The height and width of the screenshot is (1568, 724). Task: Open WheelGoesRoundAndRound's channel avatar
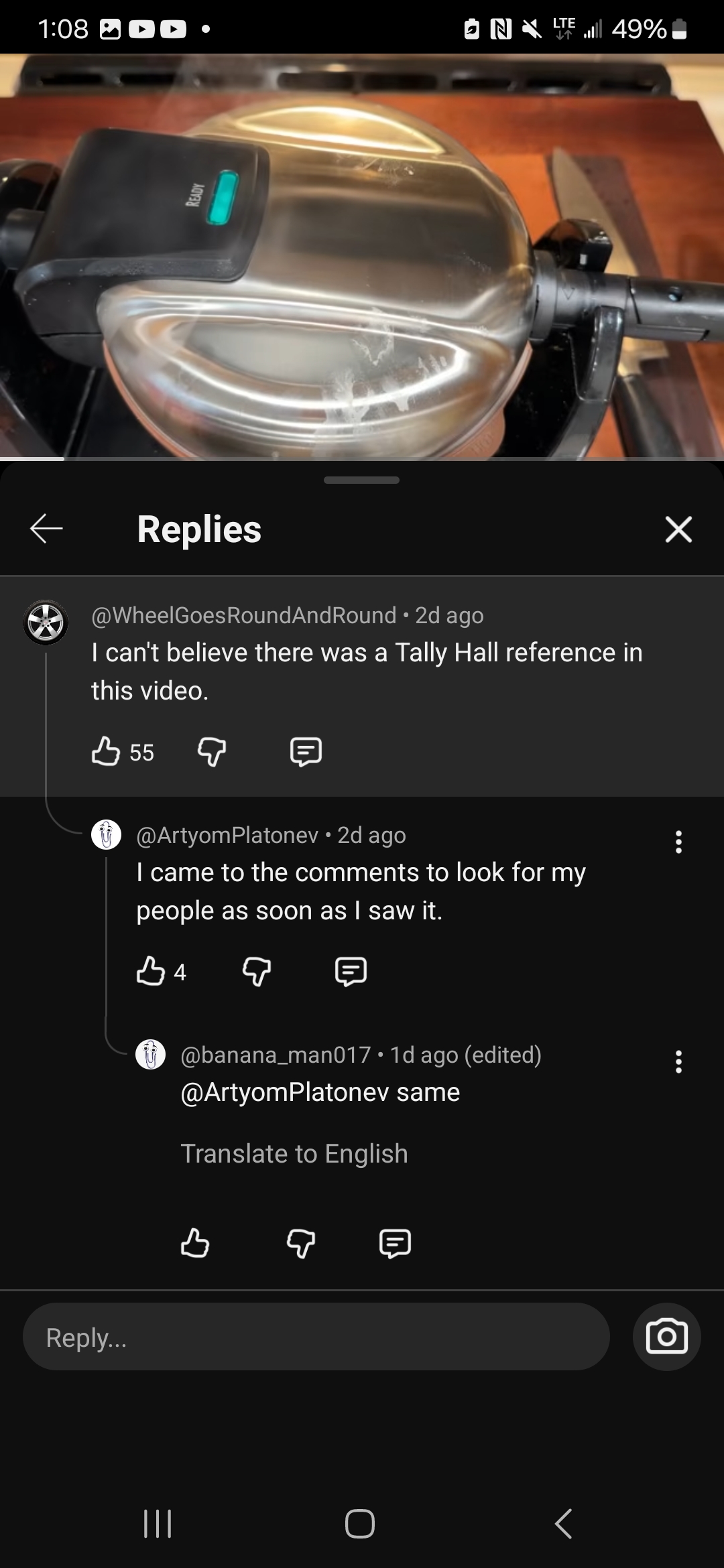point(46,623)
